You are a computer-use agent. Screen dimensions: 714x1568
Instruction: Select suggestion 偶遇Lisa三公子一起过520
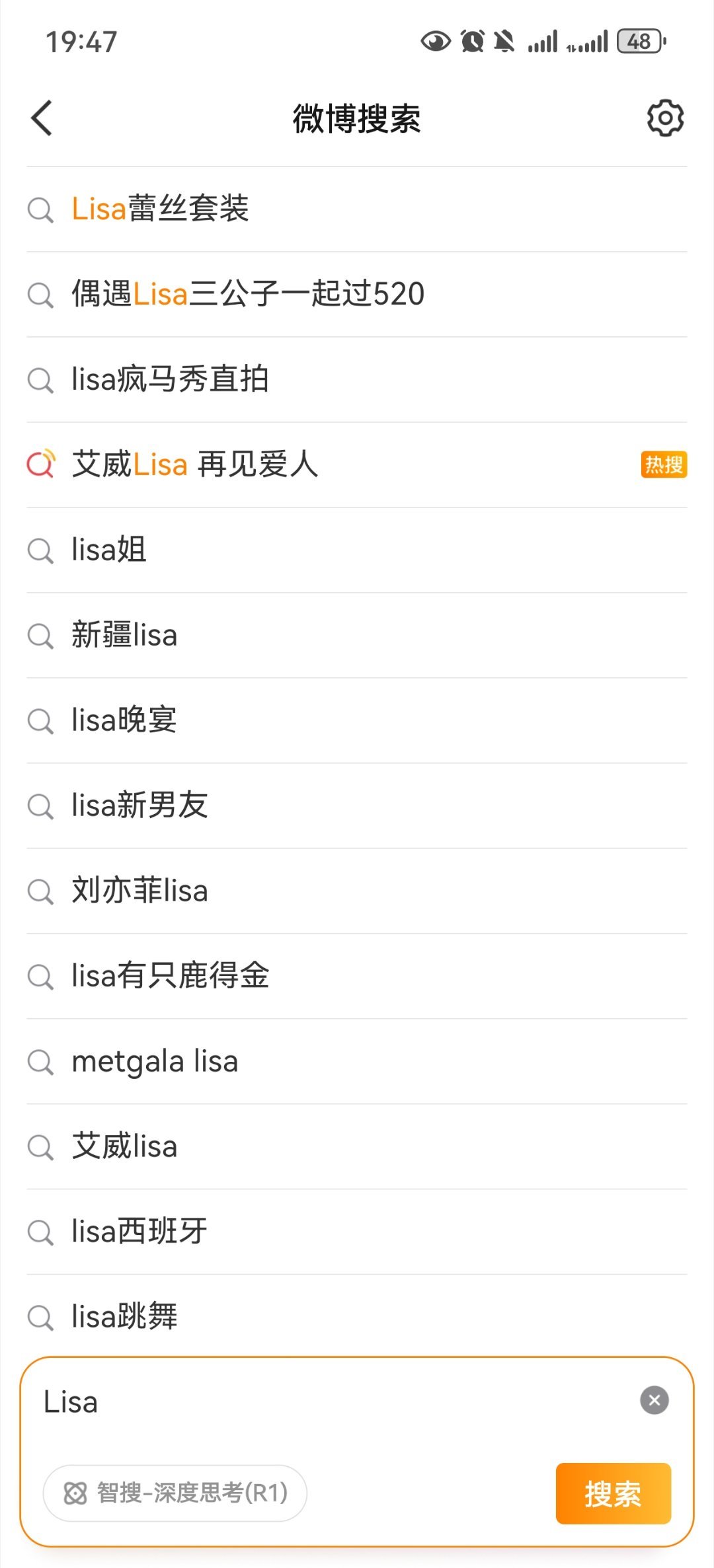(x=357, y=294)
